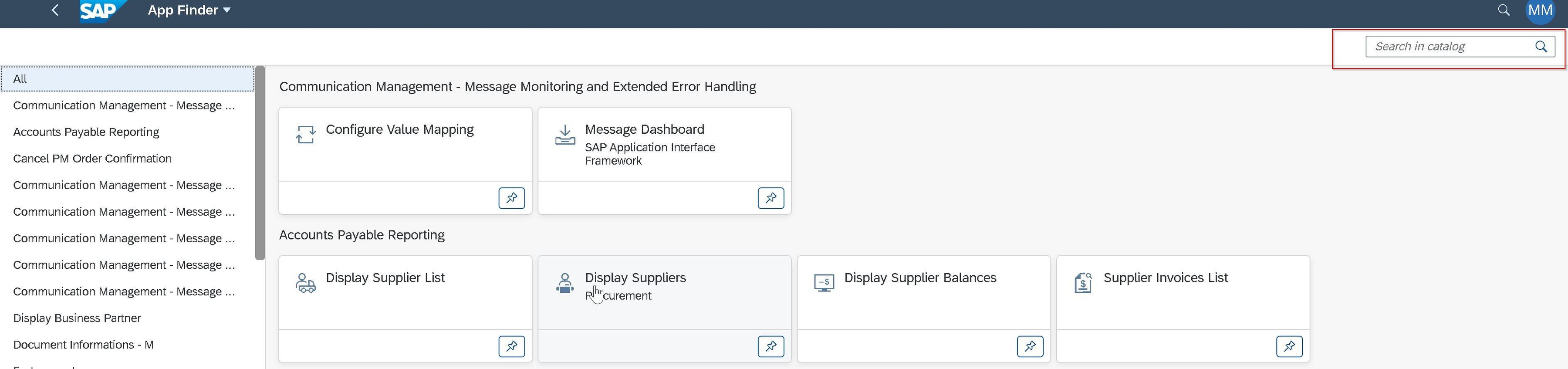Open the App Finder dropdown

point(189,10)
